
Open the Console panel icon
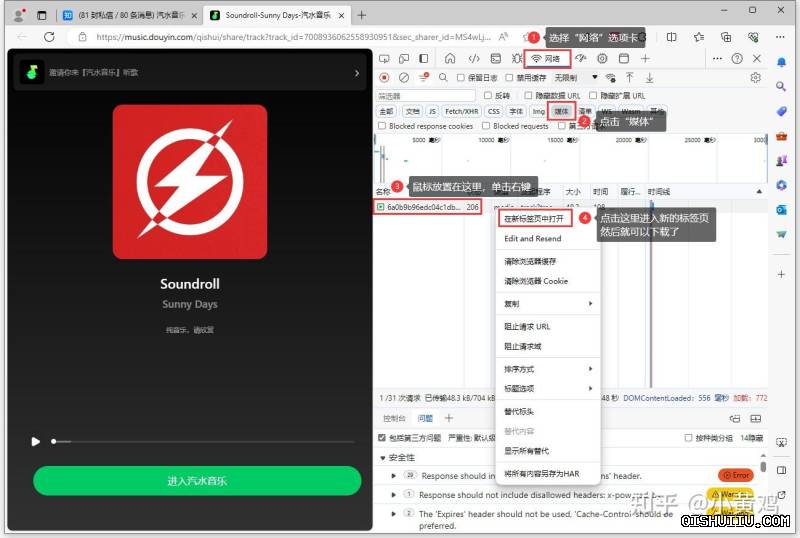[x=495, y=59]
